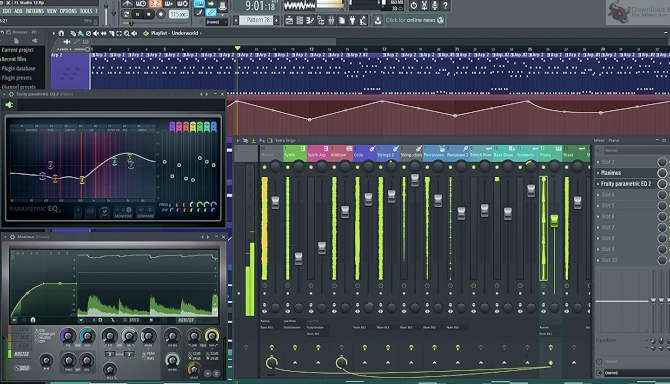Viewport: 670px width, 384px height.
Task: Open the Parametric EQ 2 window options gear
Action: (12, 94)
